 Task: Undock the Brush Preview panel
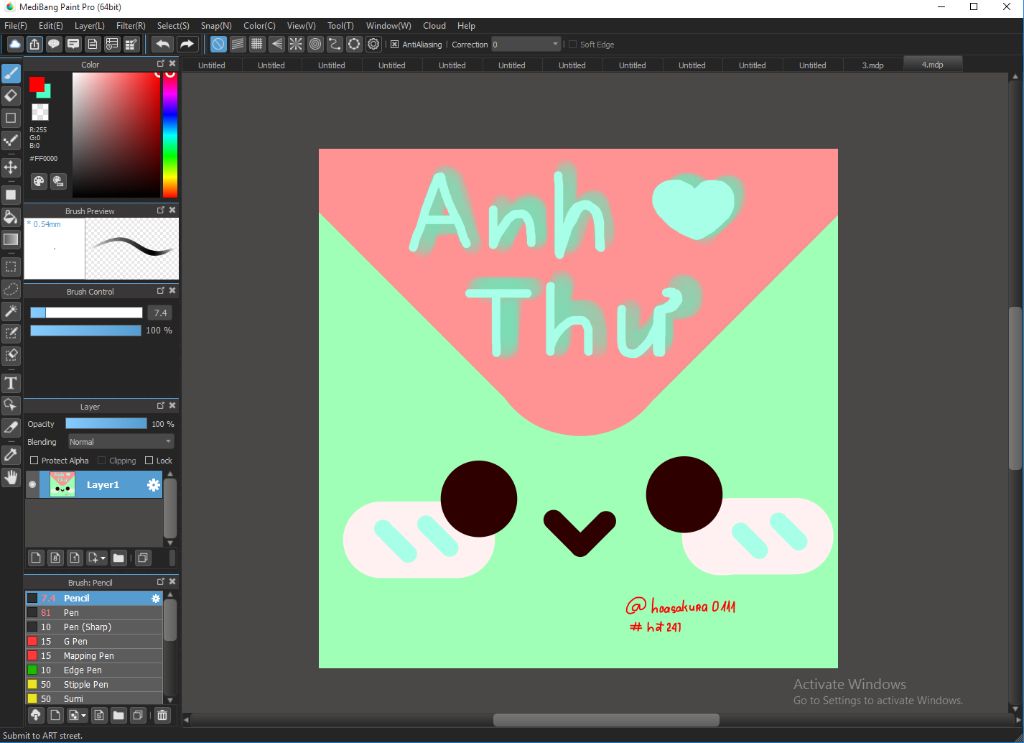pos(161,210)
